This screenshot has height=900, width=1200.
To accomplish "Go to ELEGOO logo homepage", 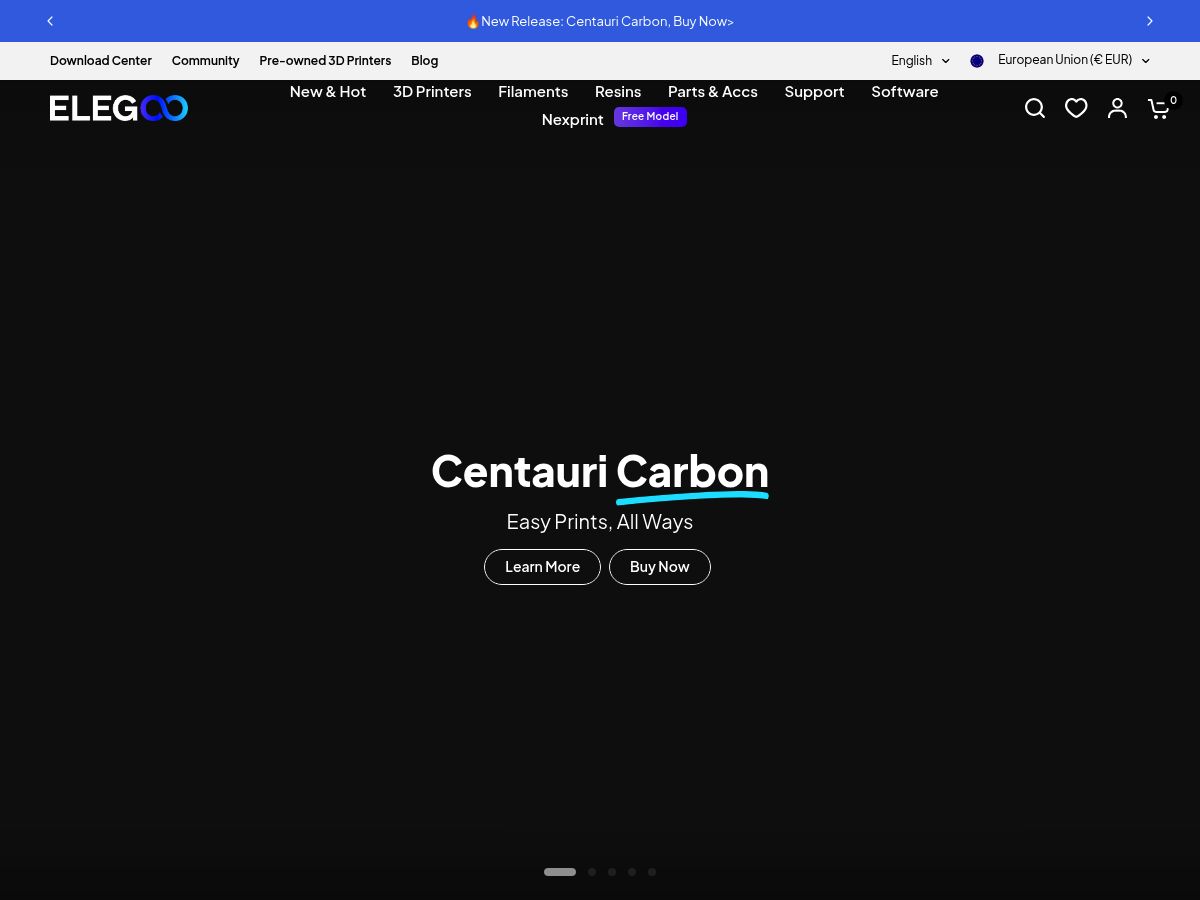I will tap(119, 108).
